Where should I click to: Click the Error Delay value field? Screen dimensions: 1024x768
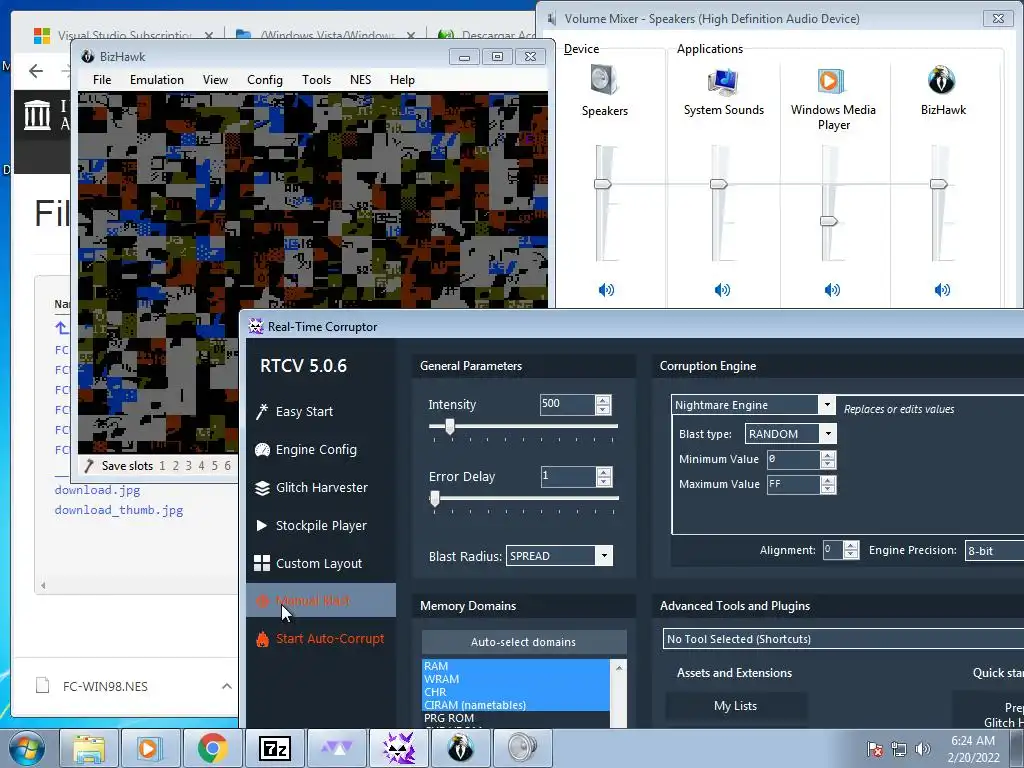point(568,476)
